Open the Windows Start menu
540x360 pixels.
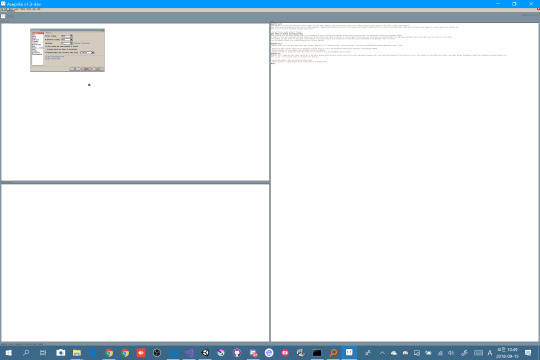click(8, 353)
